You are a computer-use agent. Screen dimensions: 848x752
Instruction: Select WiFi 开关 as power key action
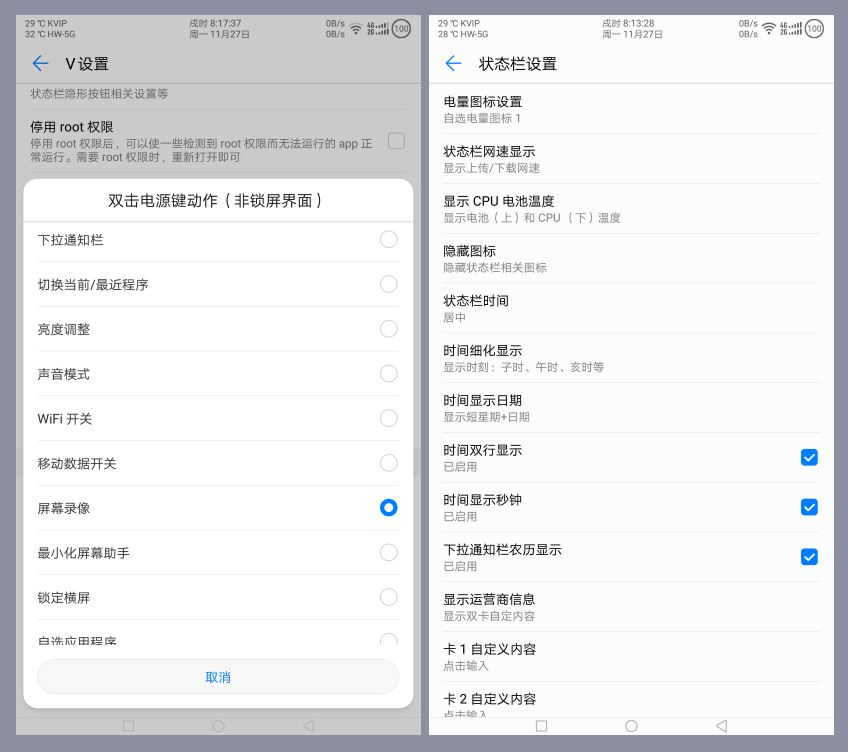pyautogui.click(x=388, y=418)
